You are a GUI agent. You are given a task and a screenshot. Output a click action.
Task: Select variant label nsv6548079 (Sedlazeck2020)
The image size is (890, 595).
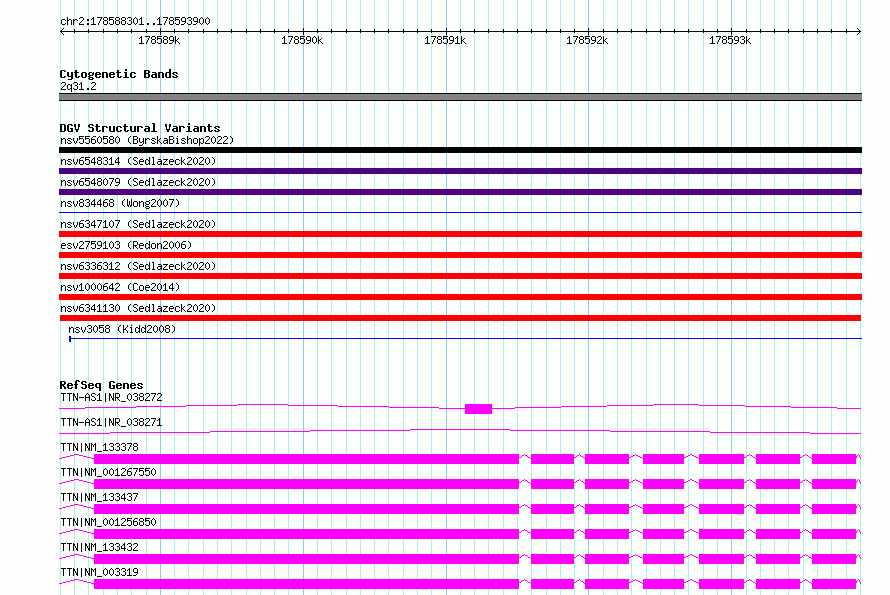pos(138,182)
